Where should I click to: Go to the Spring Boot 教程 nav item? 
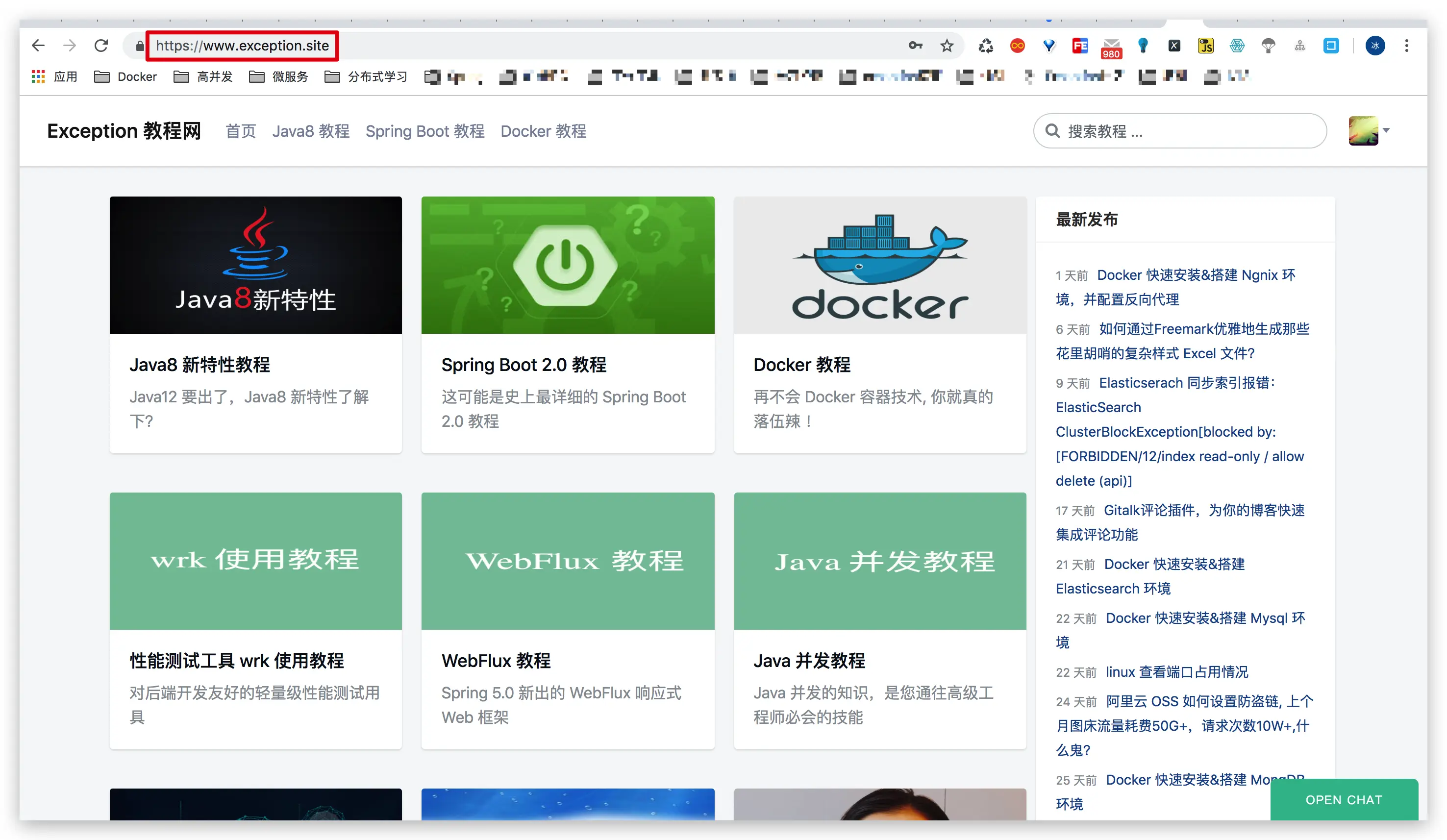pyautogui.click(x=425, y=131)
